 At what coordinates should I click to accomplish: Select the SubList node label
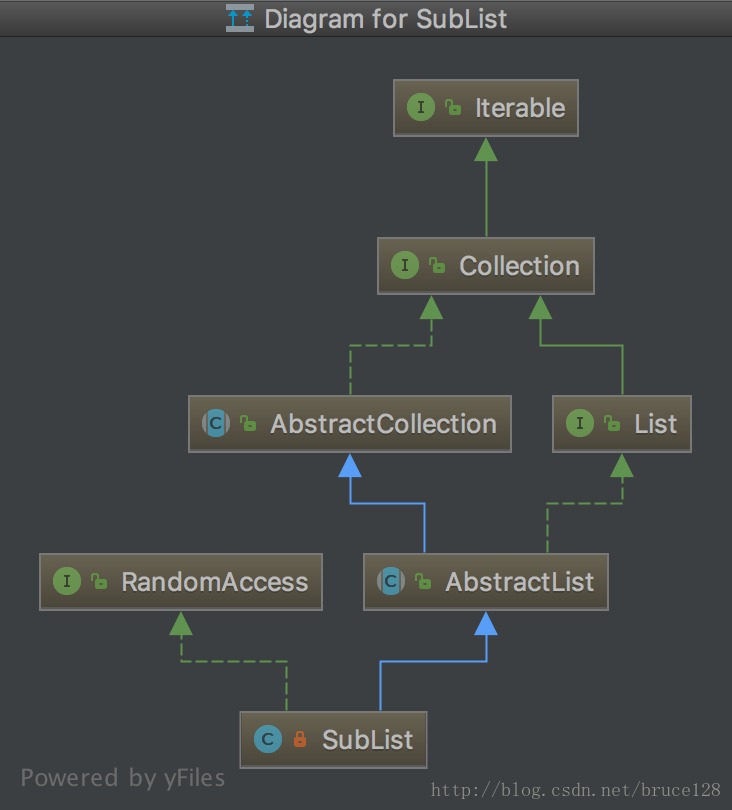[368, 740]
